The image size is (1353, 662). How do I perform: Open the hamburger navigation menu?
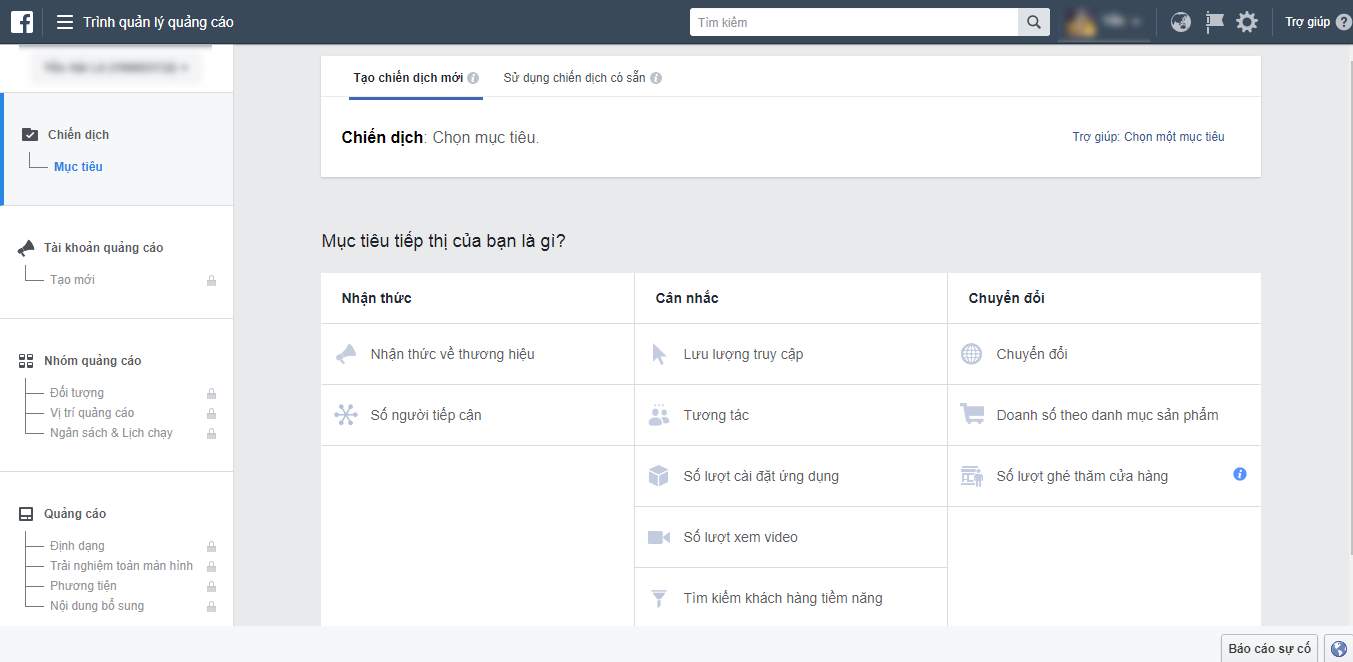point(64,21)
